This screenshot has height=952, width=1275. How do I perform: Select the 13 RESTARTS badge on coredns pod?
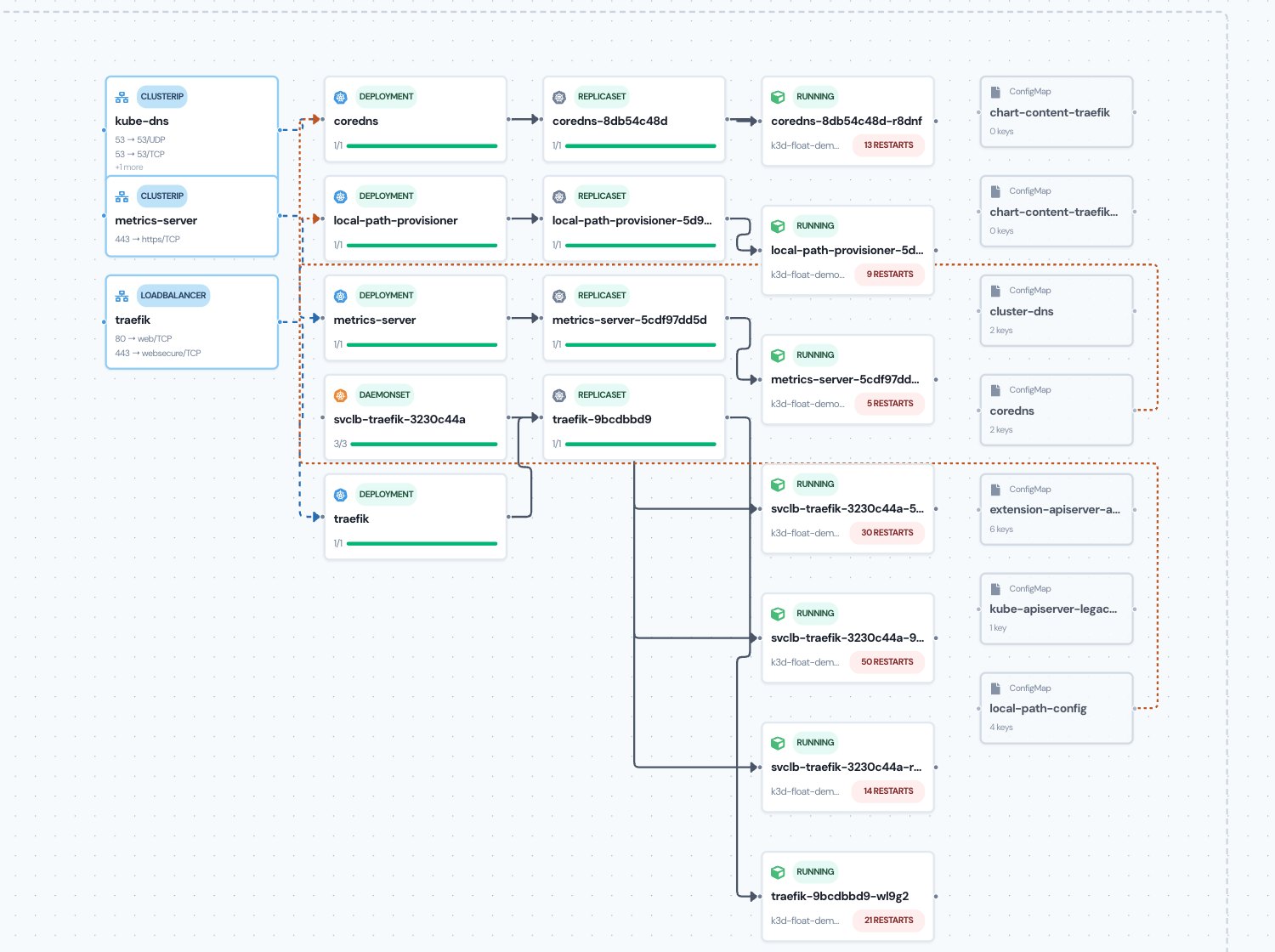888,145
